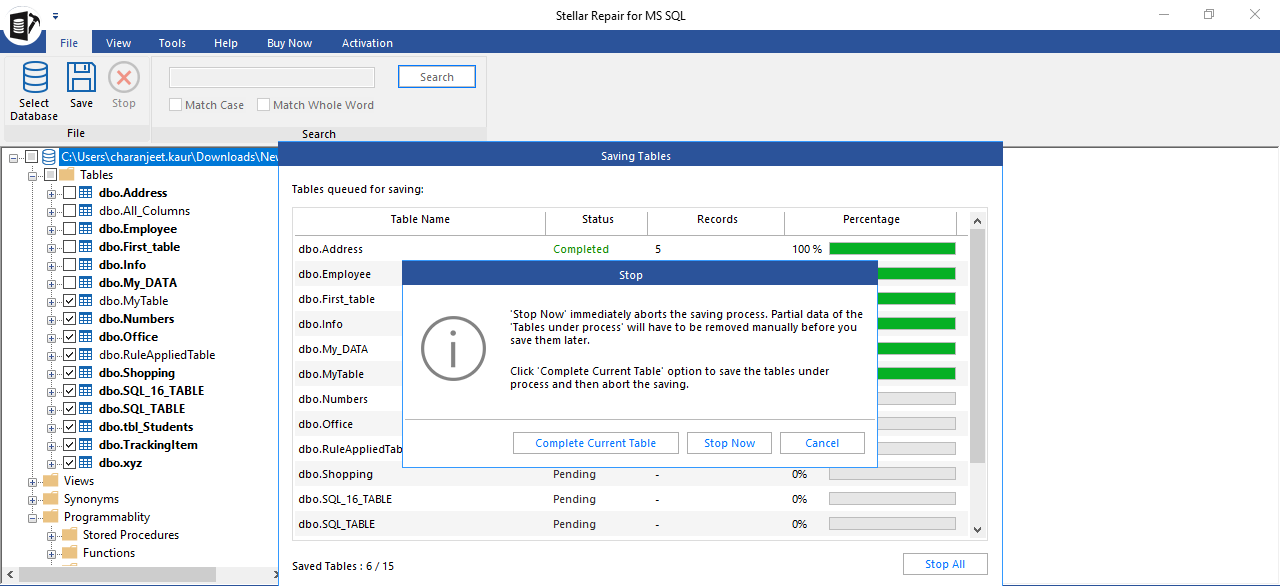Click into the search text field
The height and width of the screenshot is (586, 1280).
tap(272, 77)
